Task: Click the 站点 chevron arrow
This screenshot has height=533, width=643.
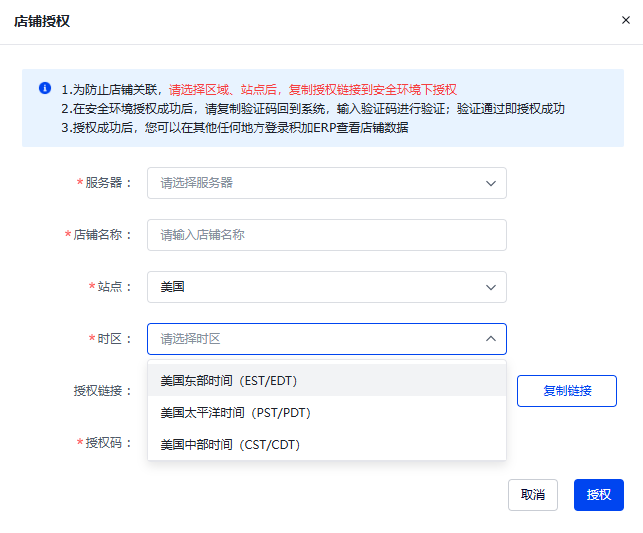Action: click(491, 287)
